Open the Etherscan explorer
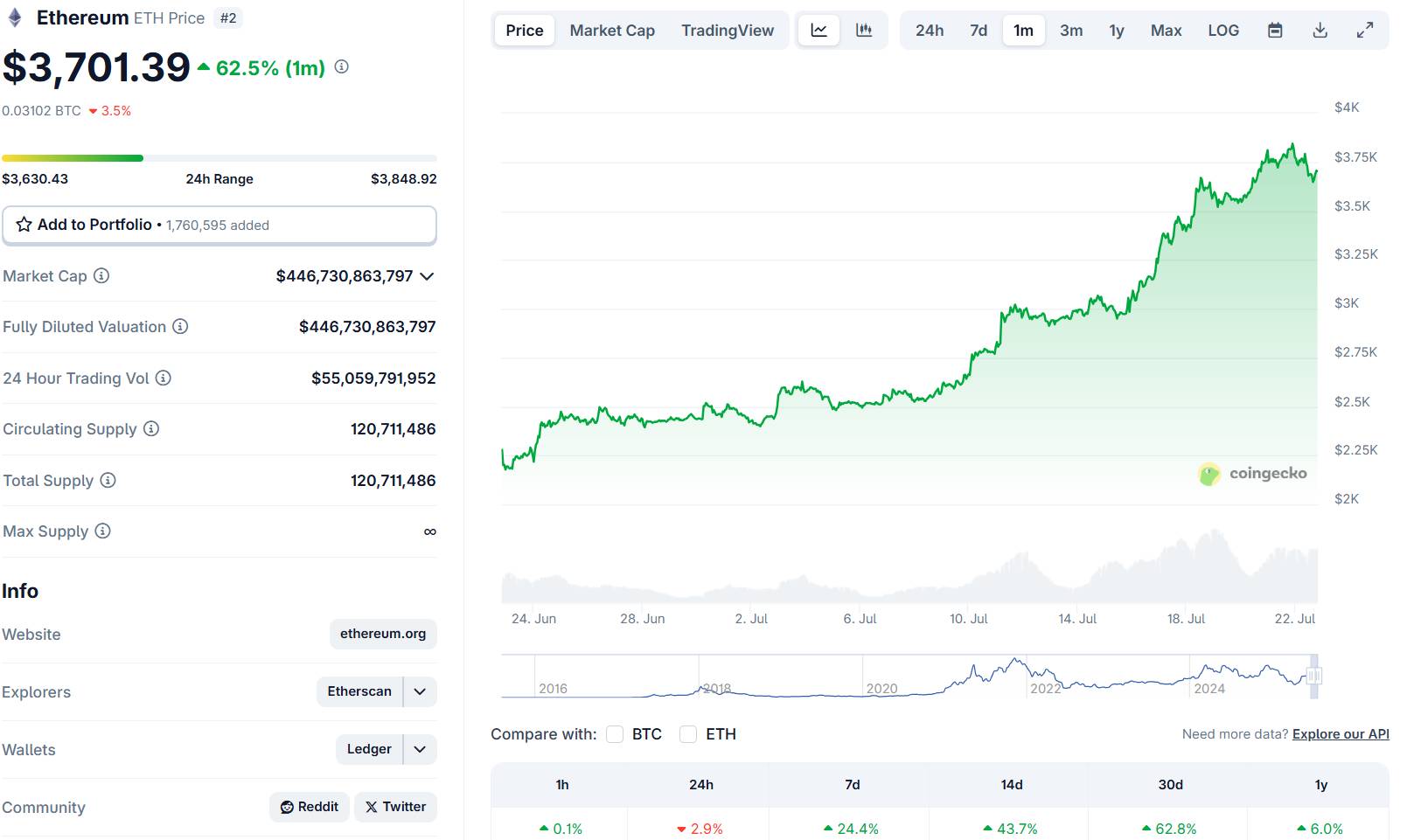The image size is (1407, 840). tap(359, 691)
